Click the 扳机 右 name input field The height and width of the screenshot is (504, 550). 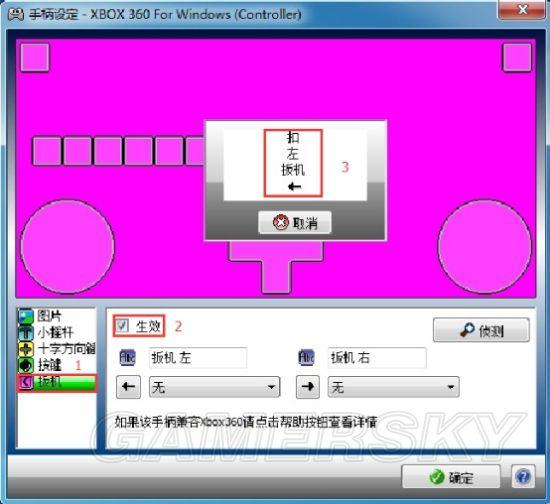[377, 358]
